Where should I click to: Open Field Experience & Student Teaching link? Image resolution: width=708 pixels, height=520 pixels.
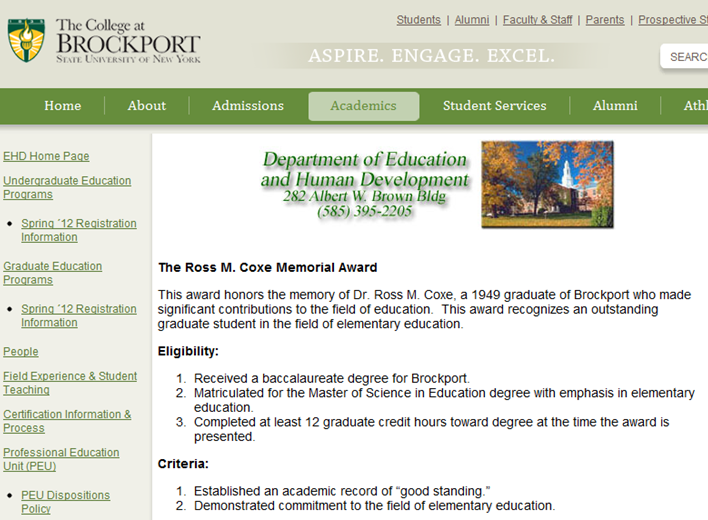click(70, 383)
